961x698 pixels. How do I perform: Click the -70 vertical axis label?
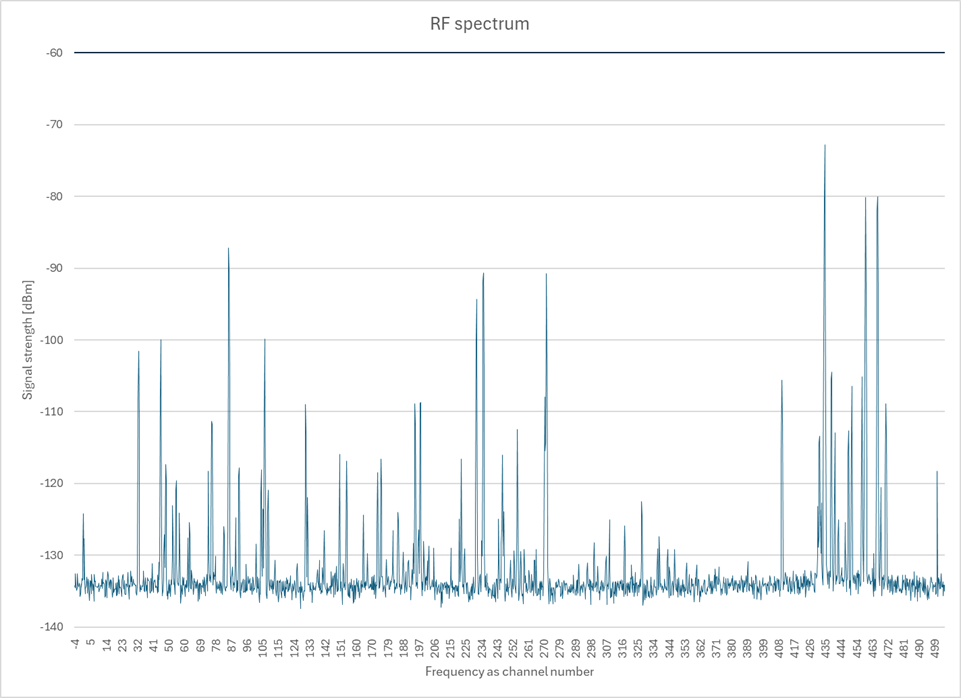[x=55, y=124]
